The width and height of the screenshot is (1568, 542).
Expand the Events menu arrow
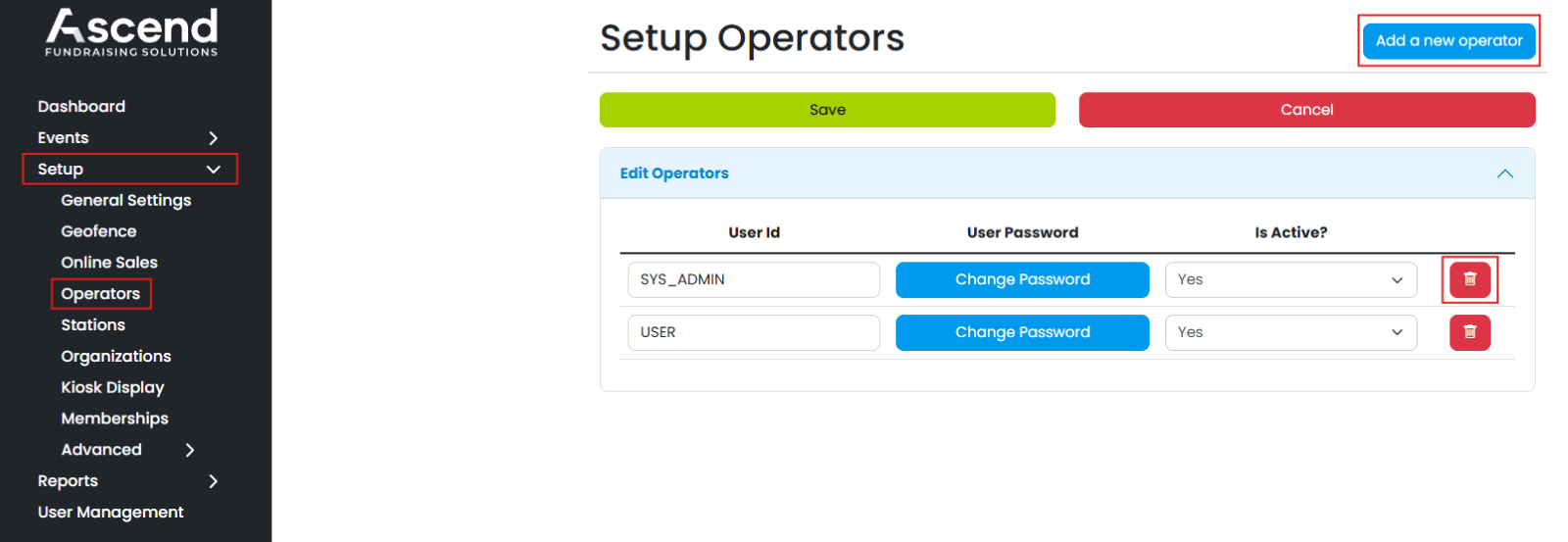(213, 138)
